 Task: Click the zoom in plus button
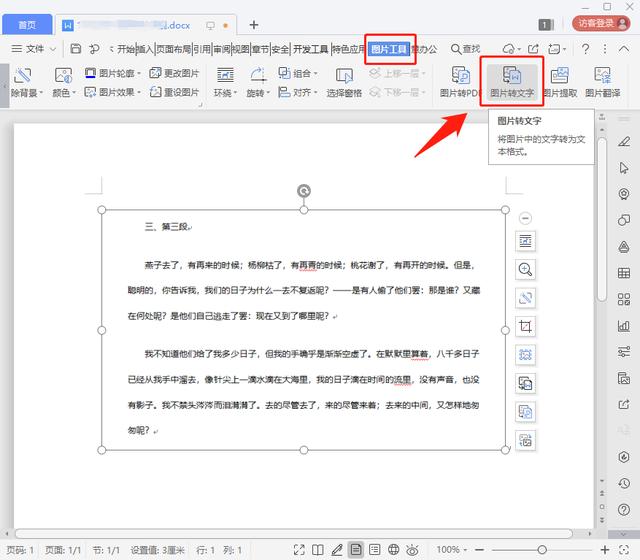pos(605,549)
